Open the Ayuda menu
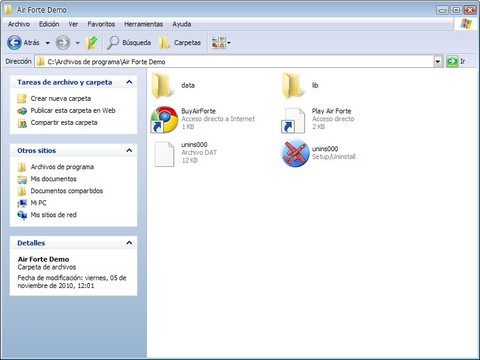 tap(182, 24)
